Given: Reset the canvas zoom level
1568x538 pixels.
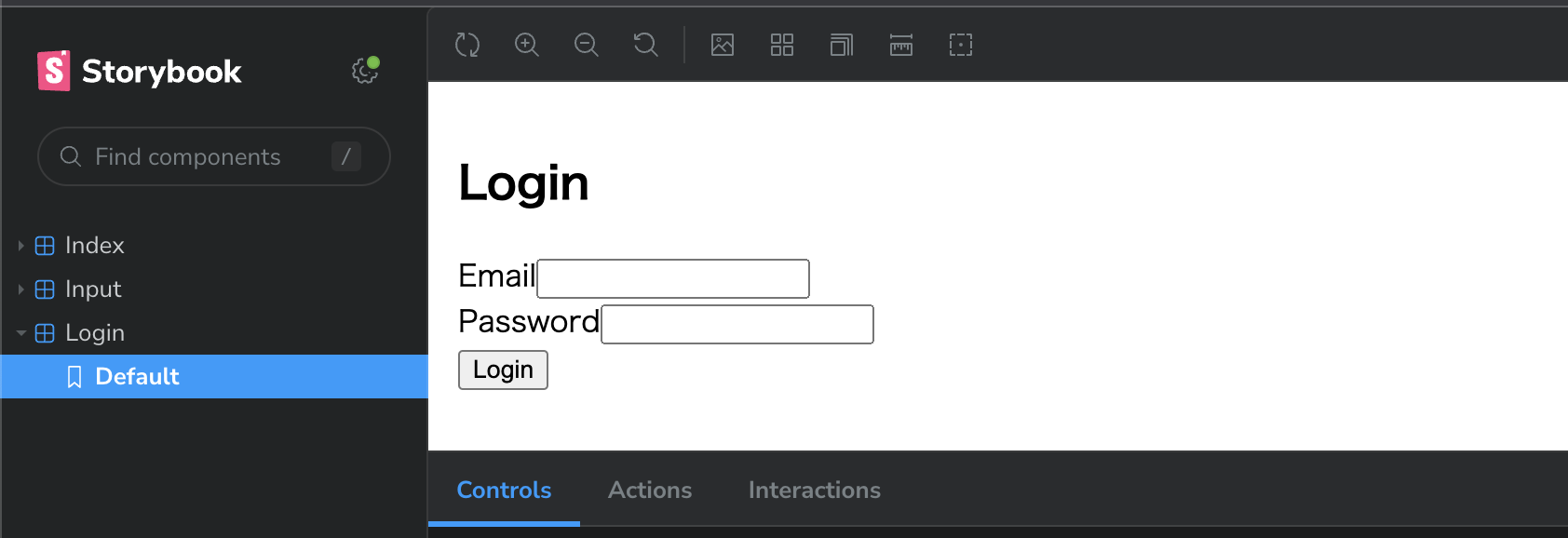Looking at the screenshot, I should tap(645, 45).
